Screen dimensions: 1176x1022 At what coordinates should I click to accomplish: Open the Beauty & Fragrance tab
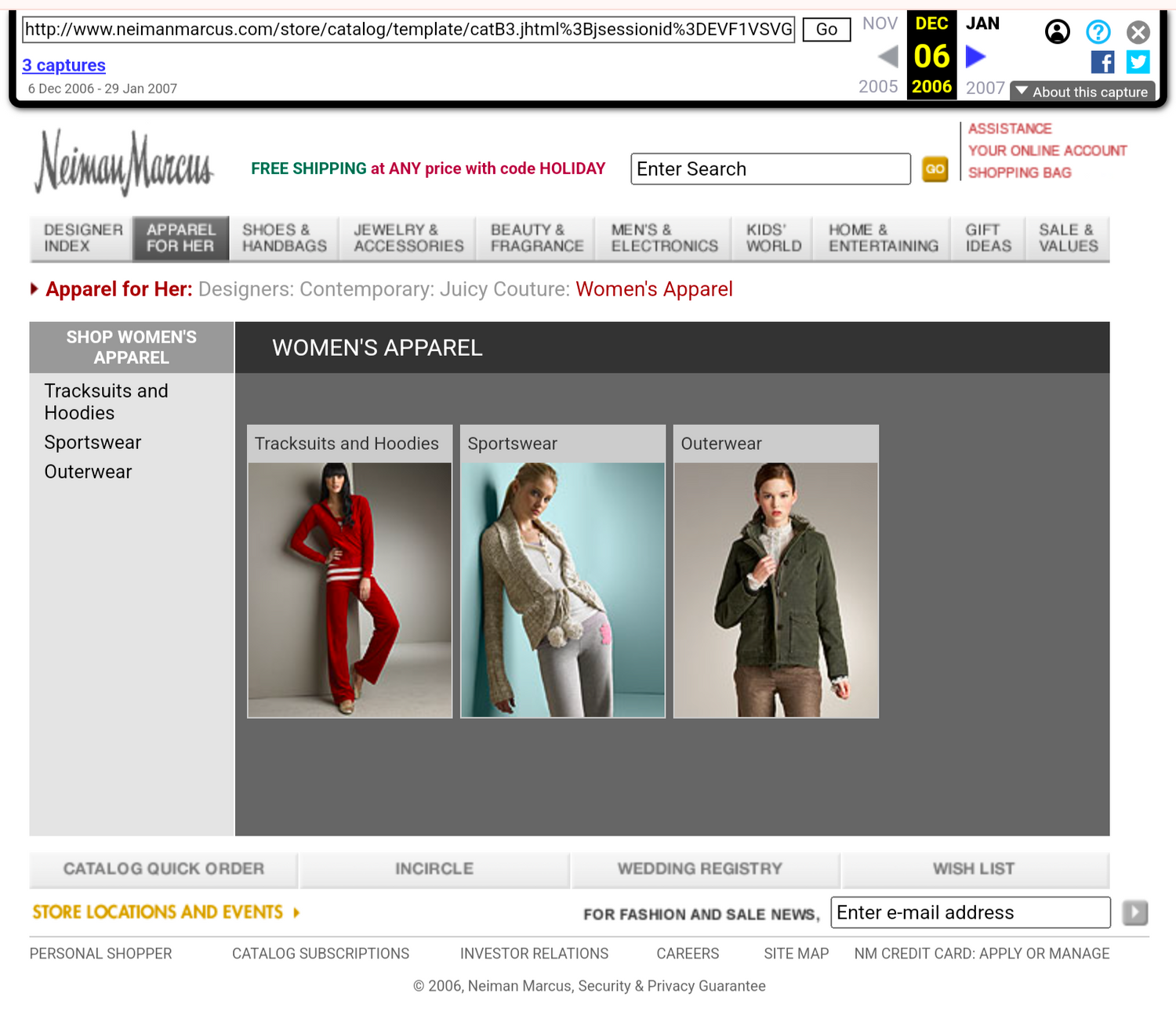537,238
